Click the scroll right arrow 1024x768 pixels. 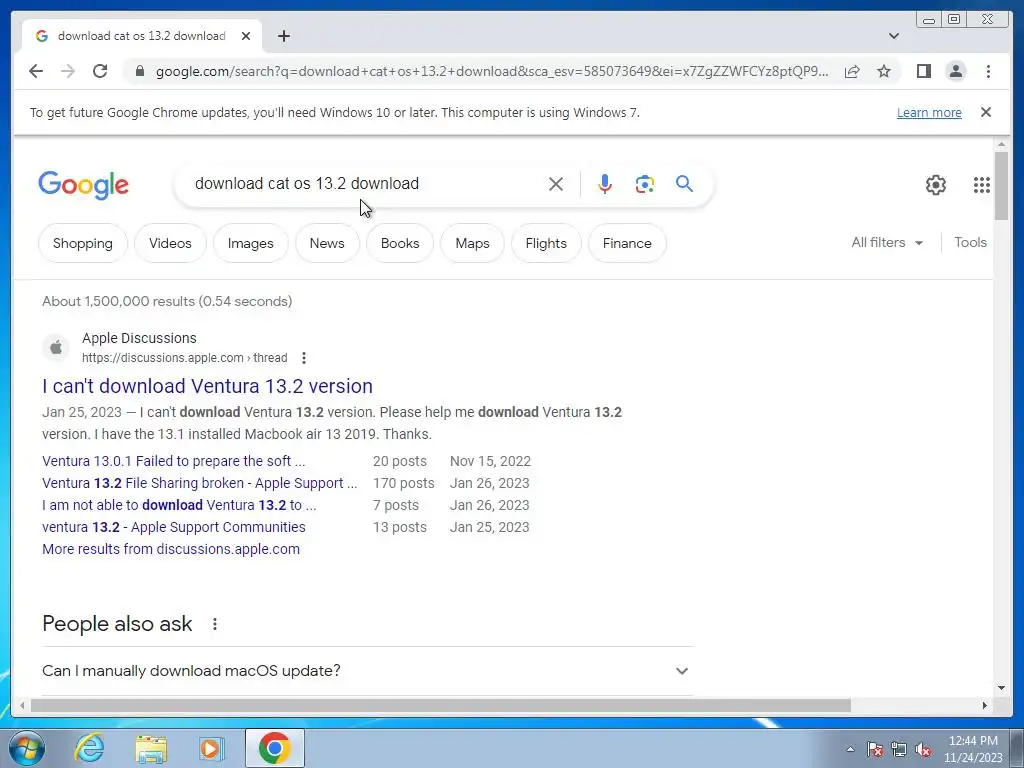click(985, 705)
